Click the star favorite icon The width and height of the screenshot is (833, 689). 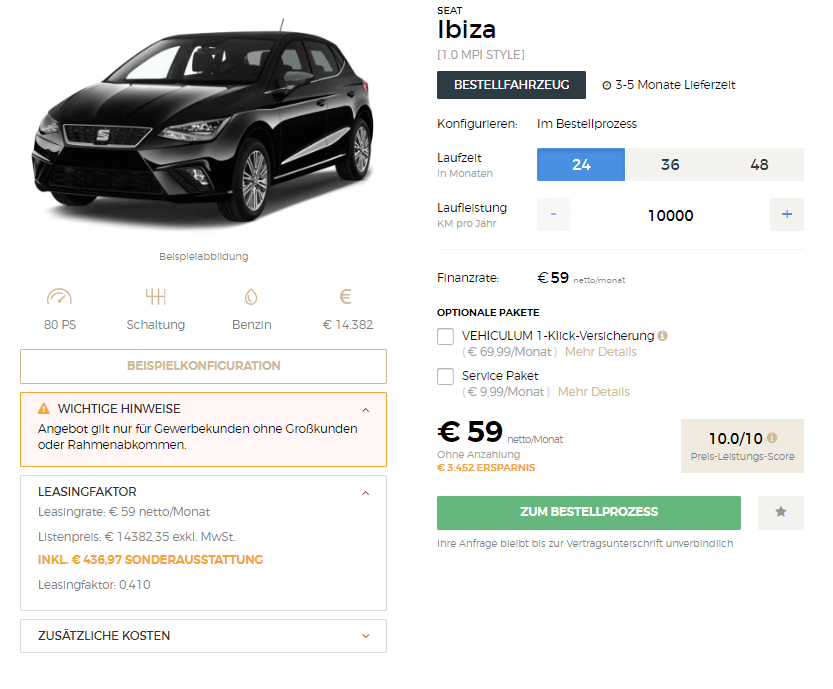[x=780, y=513]
